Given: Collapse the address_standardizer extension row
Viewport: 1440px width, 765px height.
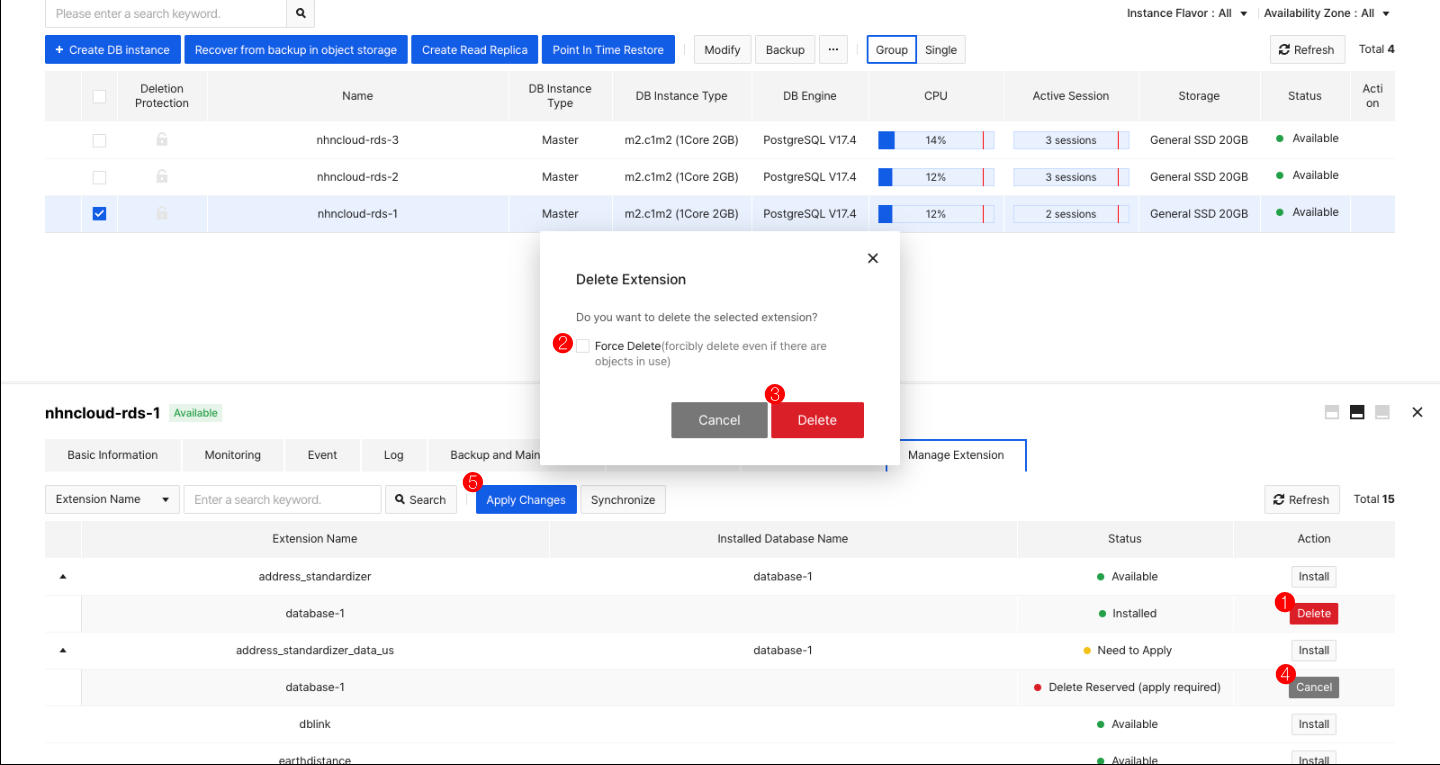Looking at the screenshot, I should click(x=62, y=576).
